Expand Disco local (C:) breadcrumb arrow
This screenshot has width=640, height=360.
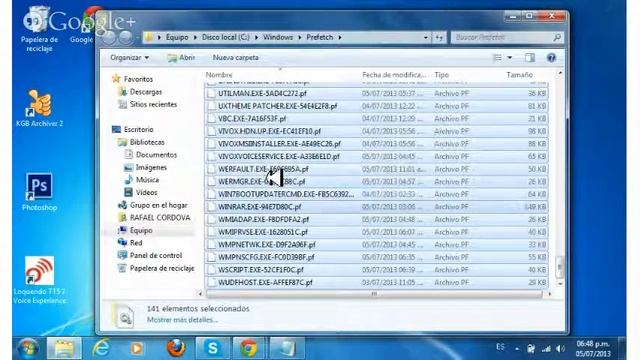256,37
